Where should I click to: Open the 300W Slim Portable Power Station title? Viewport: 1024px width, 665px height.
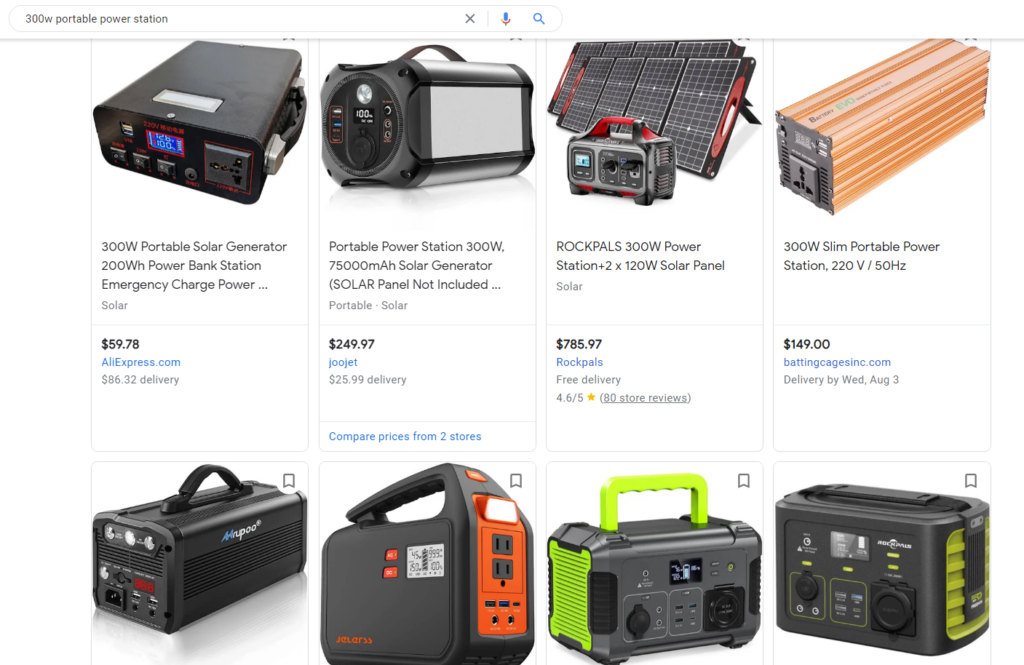pos(861,256)
